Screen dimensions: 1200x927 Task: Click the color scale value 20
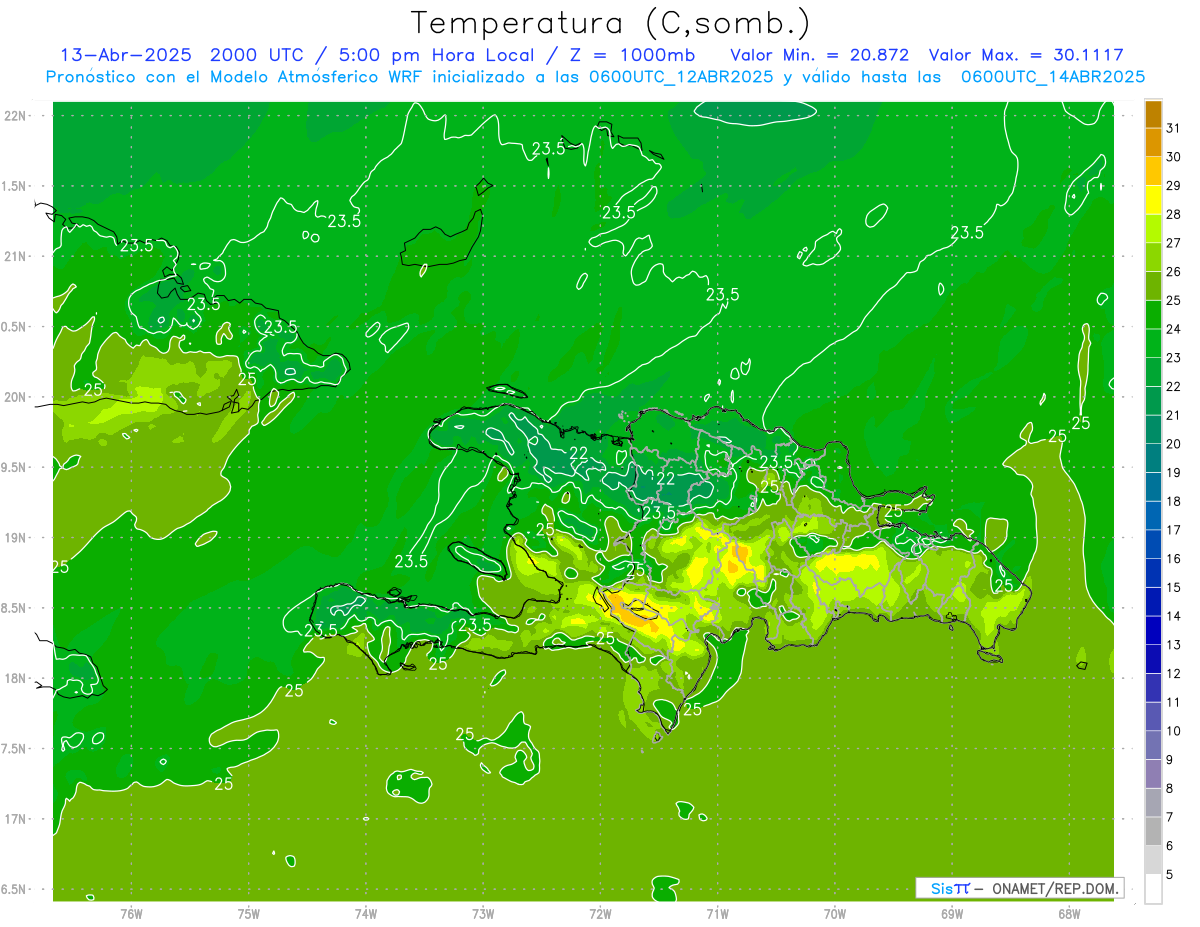1173,444
